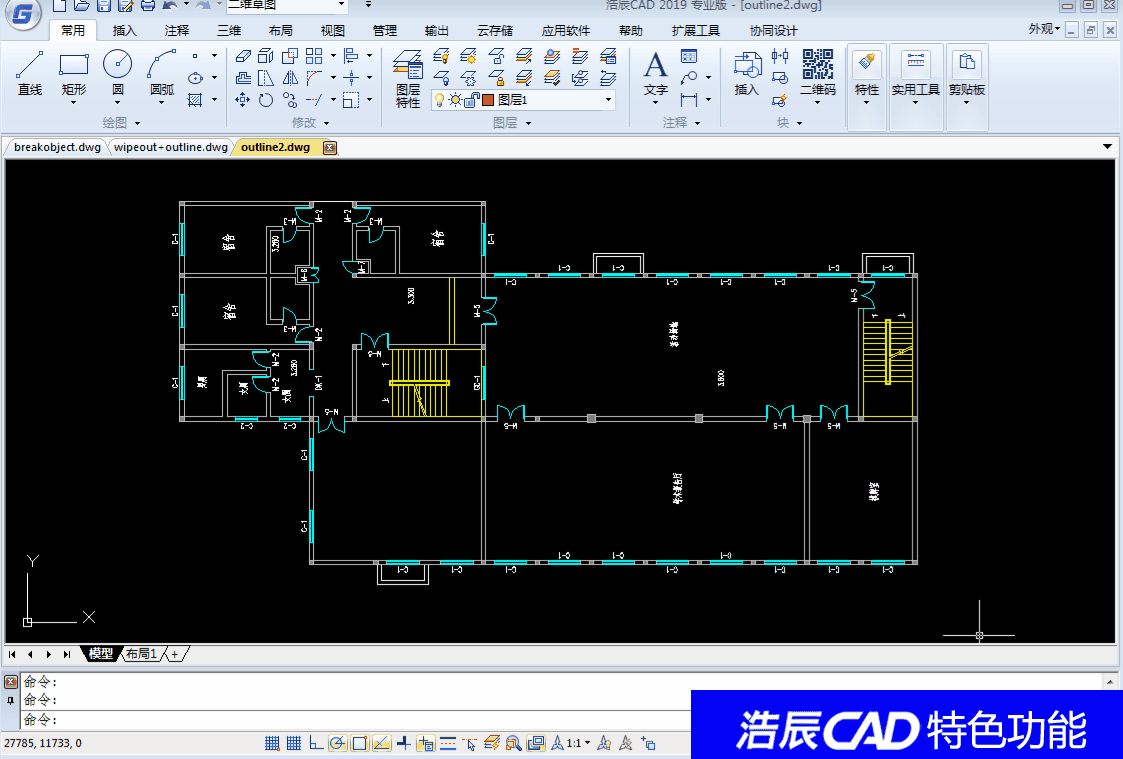Toggle grid display in the status bar
Viewport: 1123px width, 759px height.
[294, 743]
